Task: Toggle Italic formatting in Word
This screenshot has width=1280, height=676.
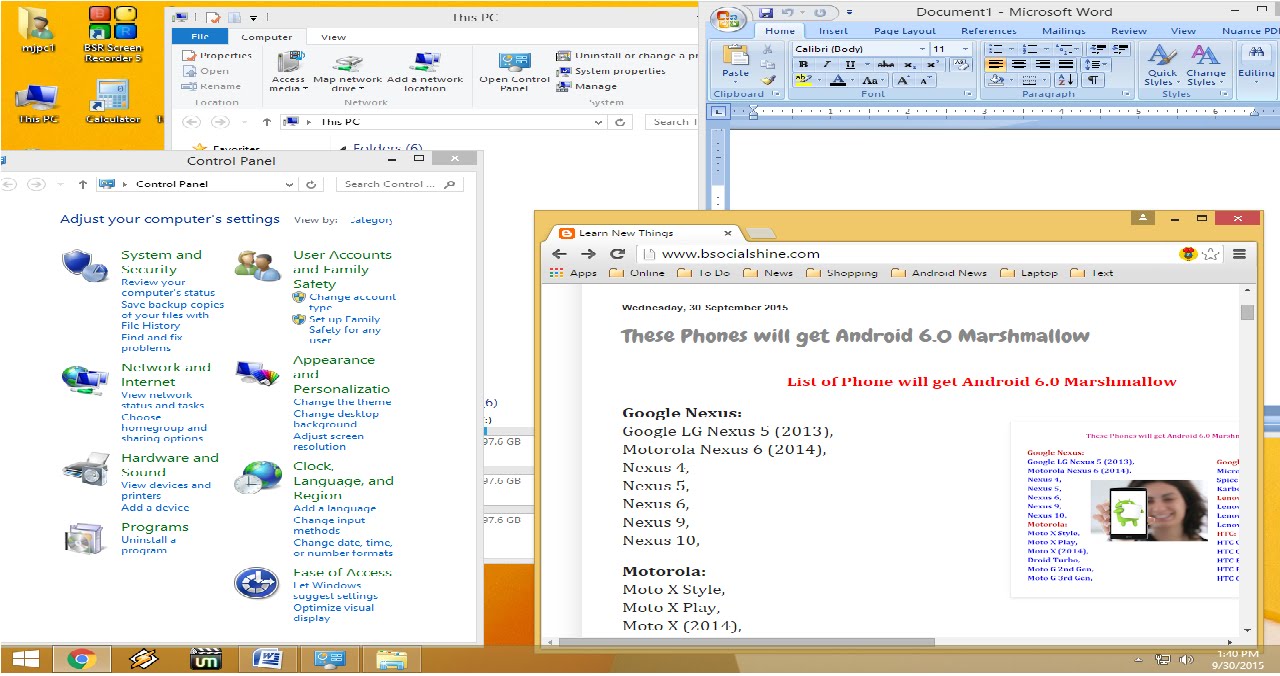Action: click(x=827, y=64)
